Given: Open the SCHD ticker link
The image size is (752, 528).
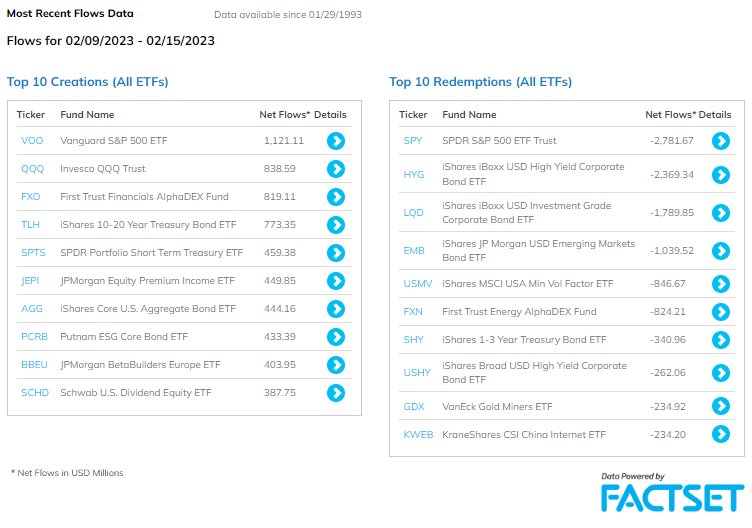Looking at the screenshot, I should coord(35,393).
